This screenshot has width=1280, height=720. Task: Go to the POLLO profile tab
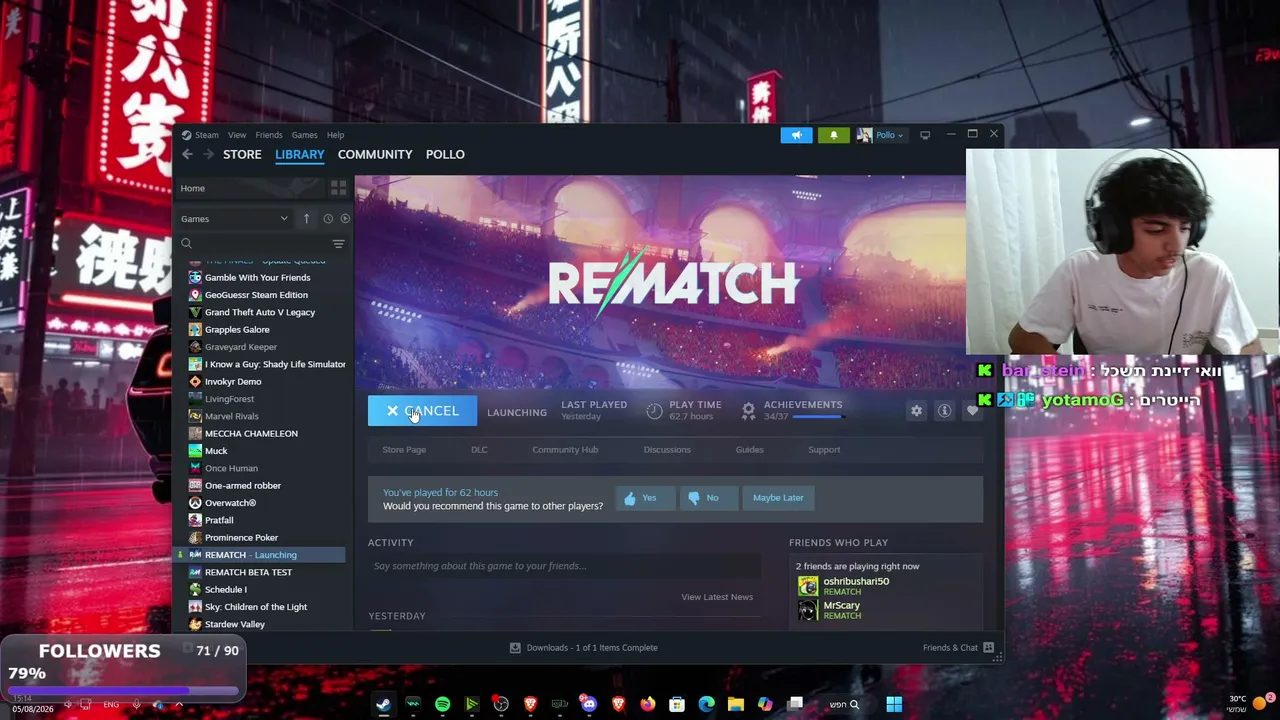point(445,154)
